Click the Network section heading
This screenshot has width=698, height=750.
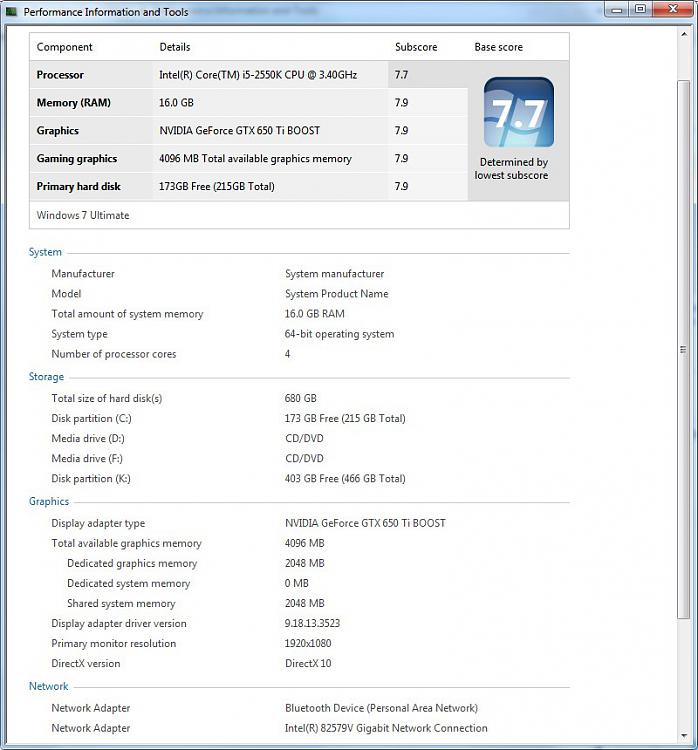coord(48,686)
